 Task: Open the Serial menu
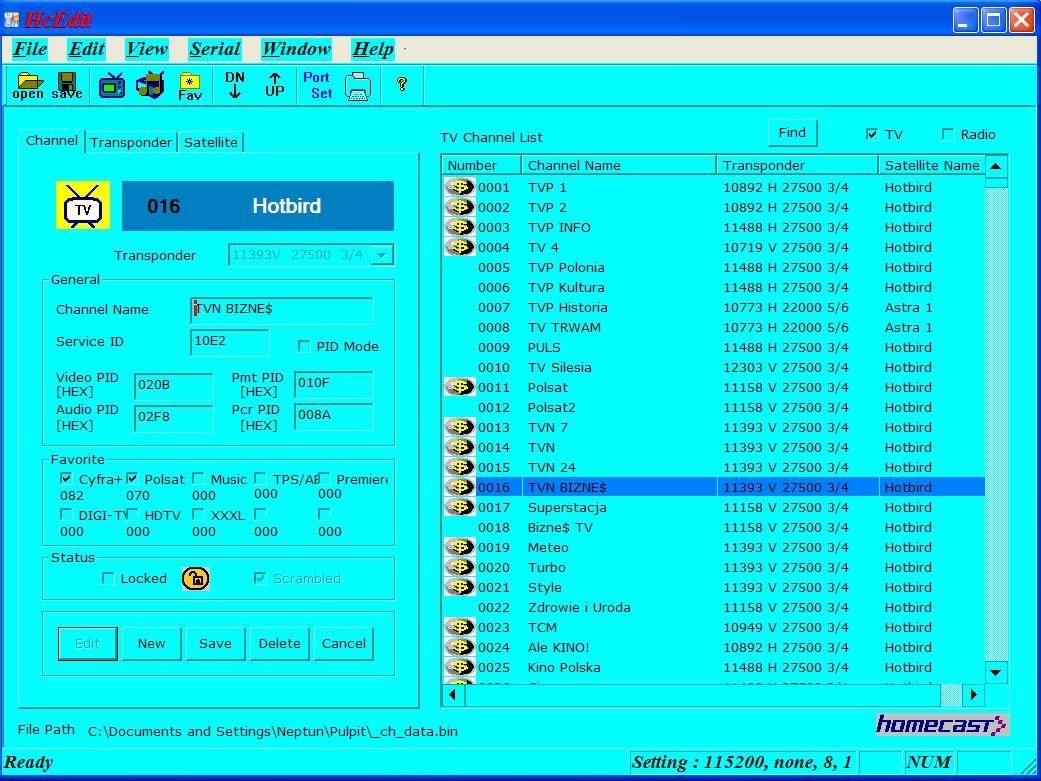coord(215,49)
